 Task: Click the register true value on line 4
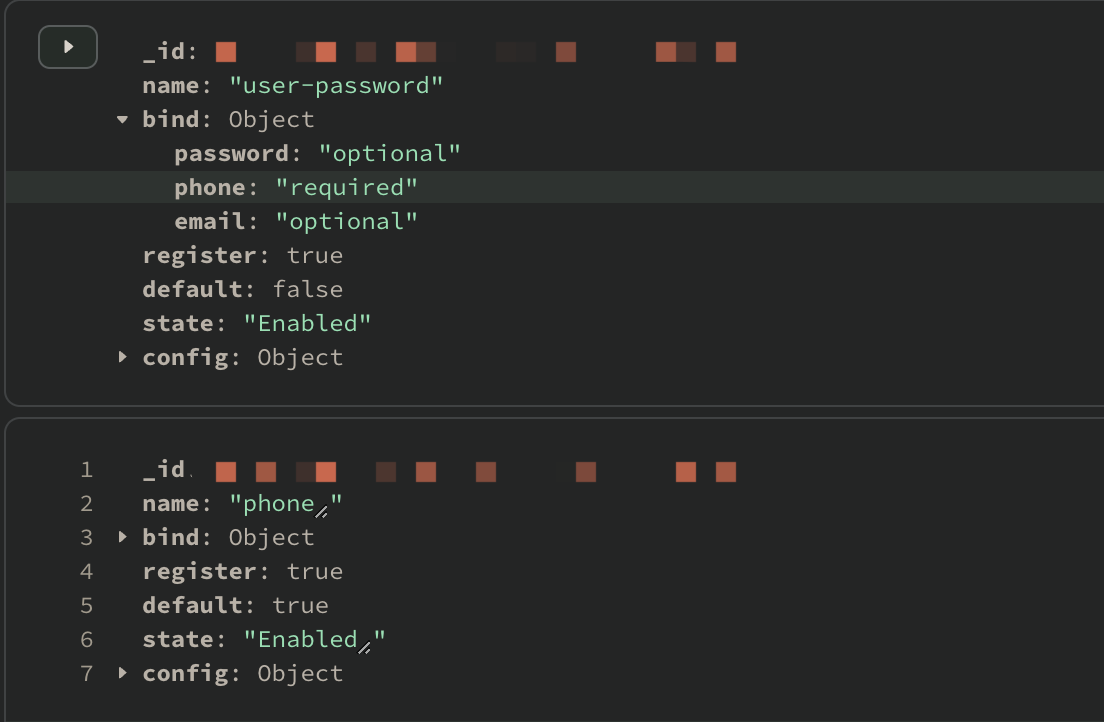(314, 571)
